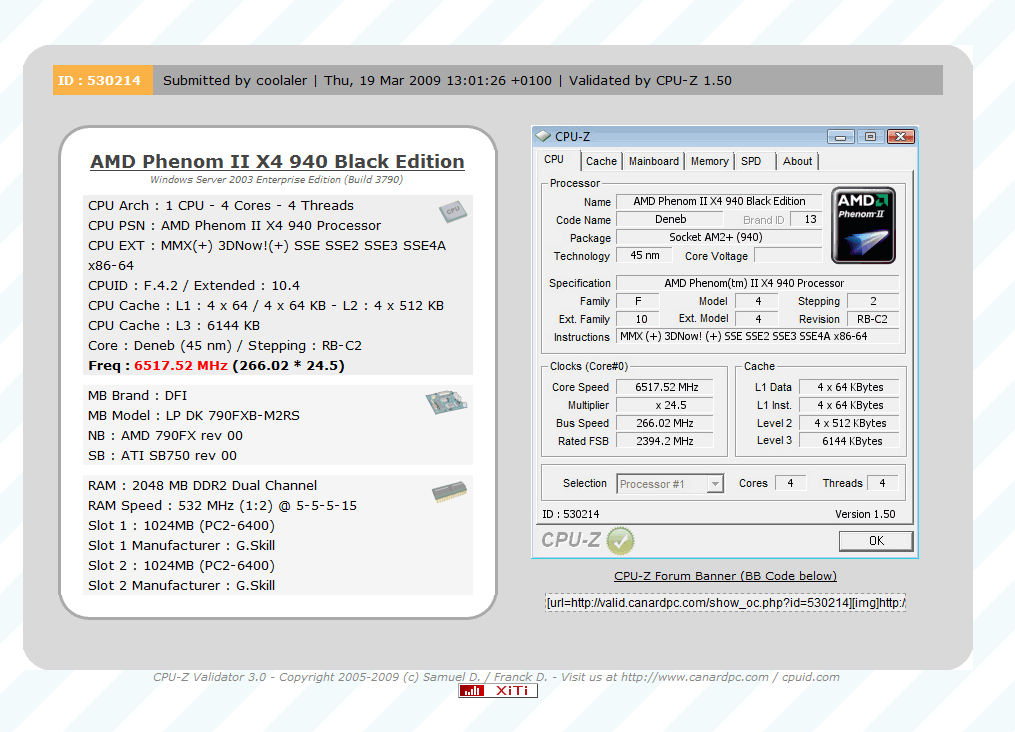This screenshot has width=1015, height=732.
Task: Click the MB Model LP DK 790FXB-M2RS line
Action: [x=194, y=416]
